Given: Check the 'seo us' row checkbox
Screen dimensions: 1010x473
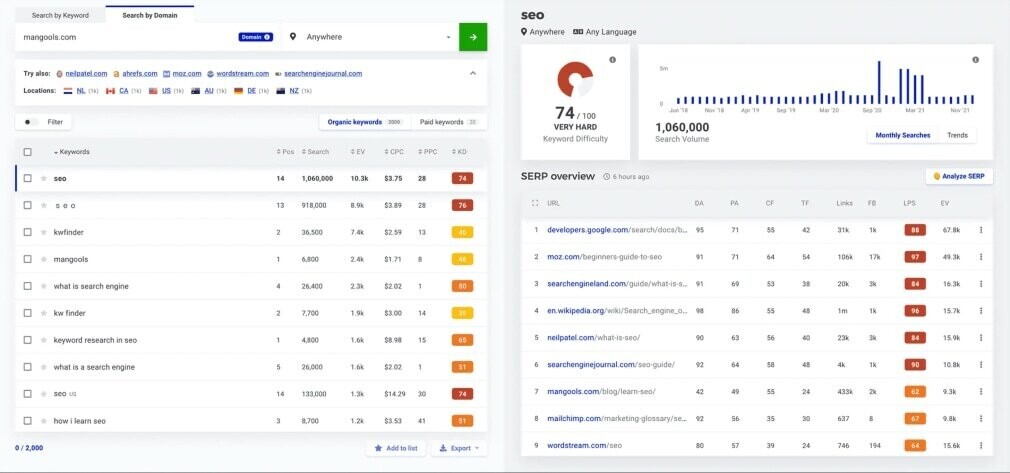Looking at the screenshot, I should (28, 394).
